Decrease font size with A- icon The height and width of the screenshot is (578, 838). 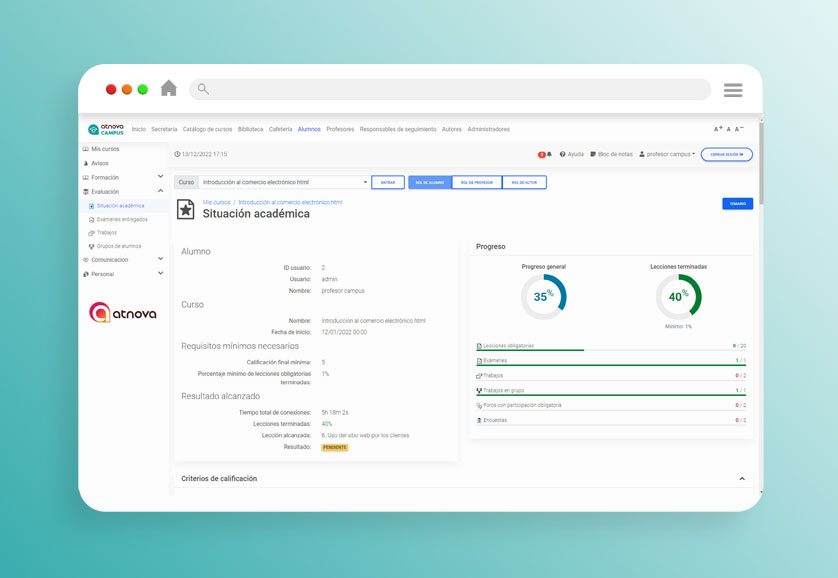tap(740, 129)
